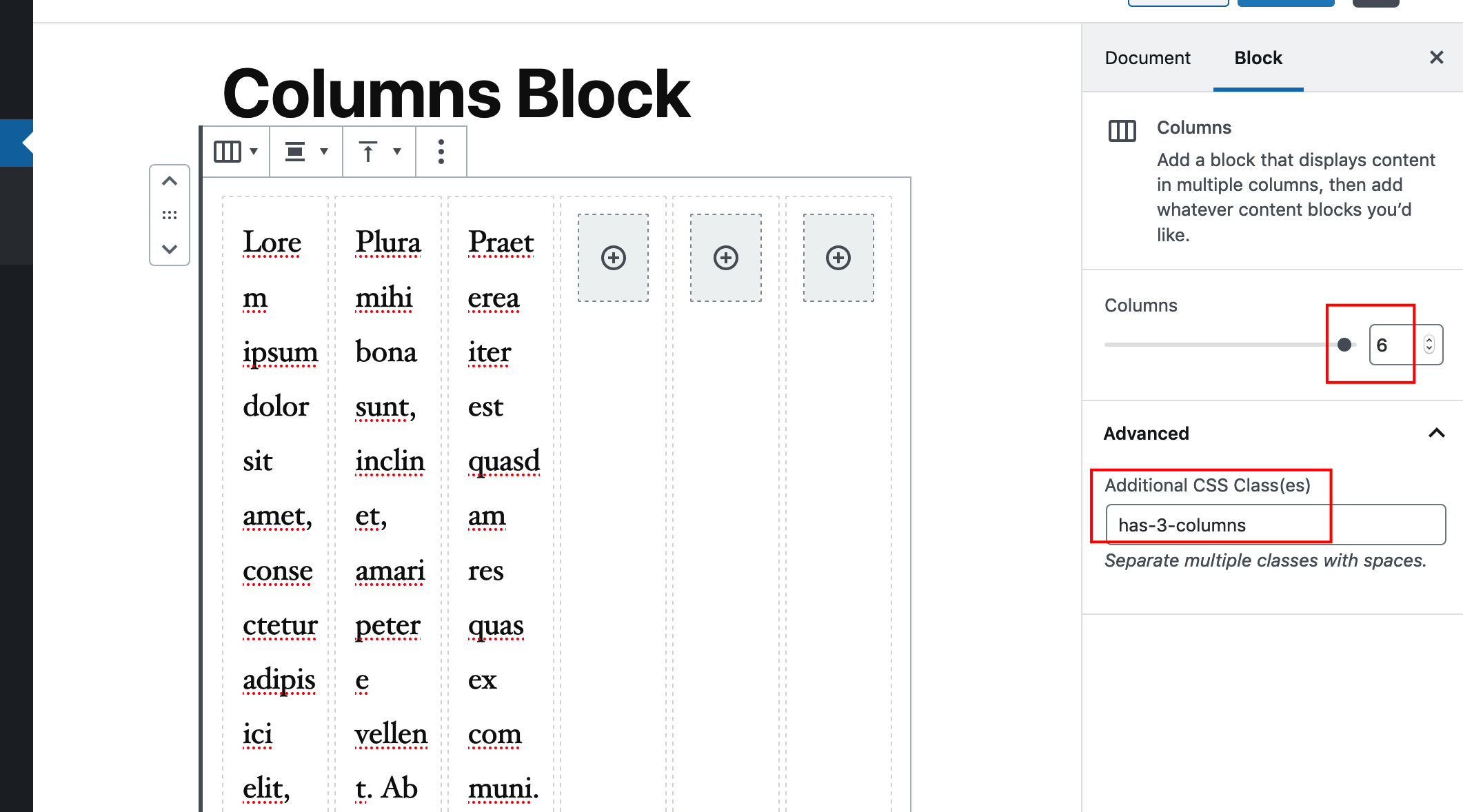Open block options with the three-dot icon
Screen dimensions: 1463x812
coord(441,151)
